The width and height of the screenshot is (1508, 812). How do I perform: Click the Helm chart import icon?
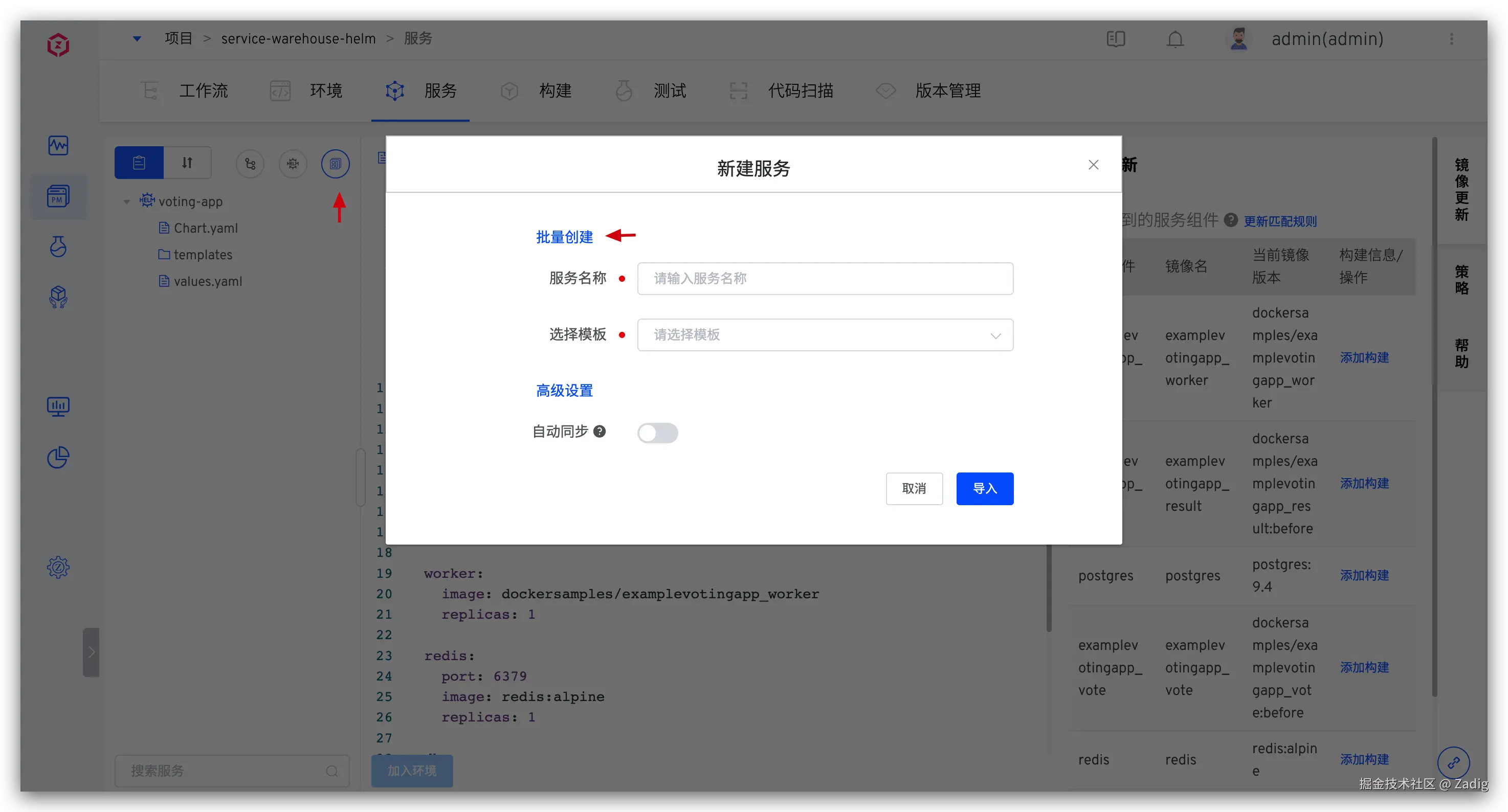pos(293,164)
